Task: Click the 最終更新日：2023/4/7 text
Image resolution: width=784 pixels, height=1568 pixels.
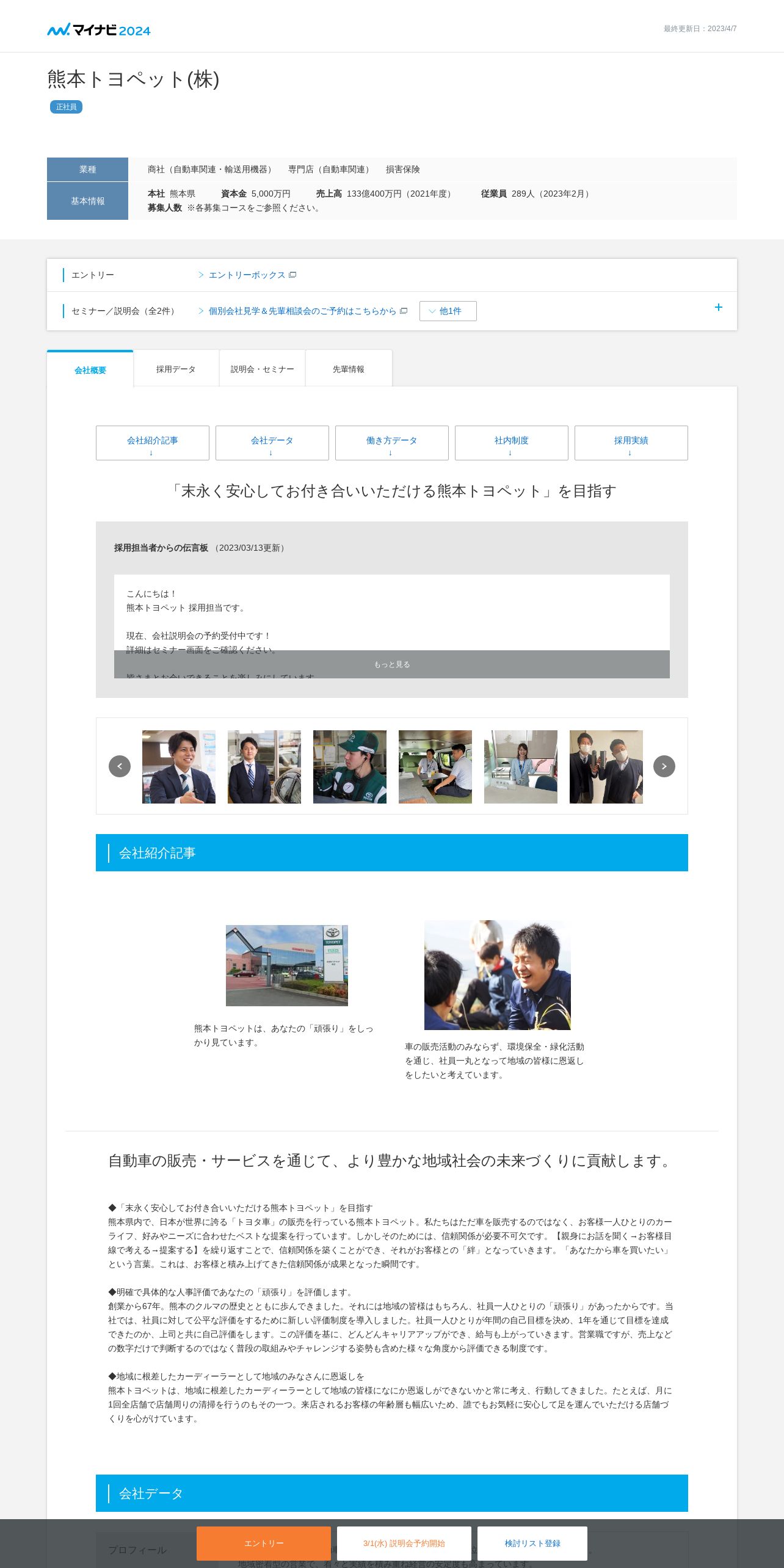Action: click(700, 29)
